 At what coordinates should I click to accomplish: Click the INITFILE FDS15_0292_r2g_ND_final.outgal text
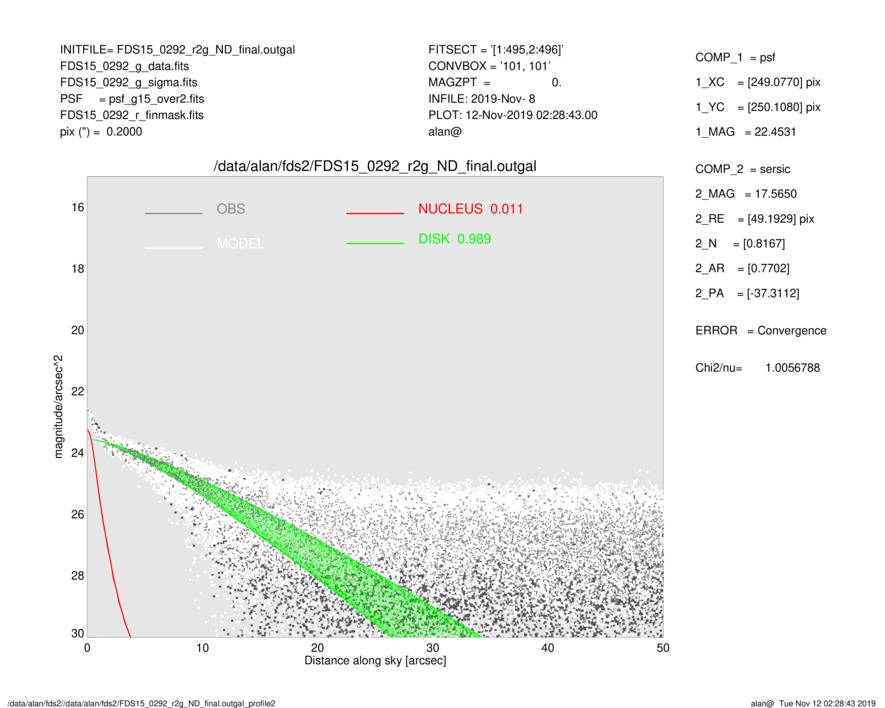pyautogui.click(x=177, y=50)
